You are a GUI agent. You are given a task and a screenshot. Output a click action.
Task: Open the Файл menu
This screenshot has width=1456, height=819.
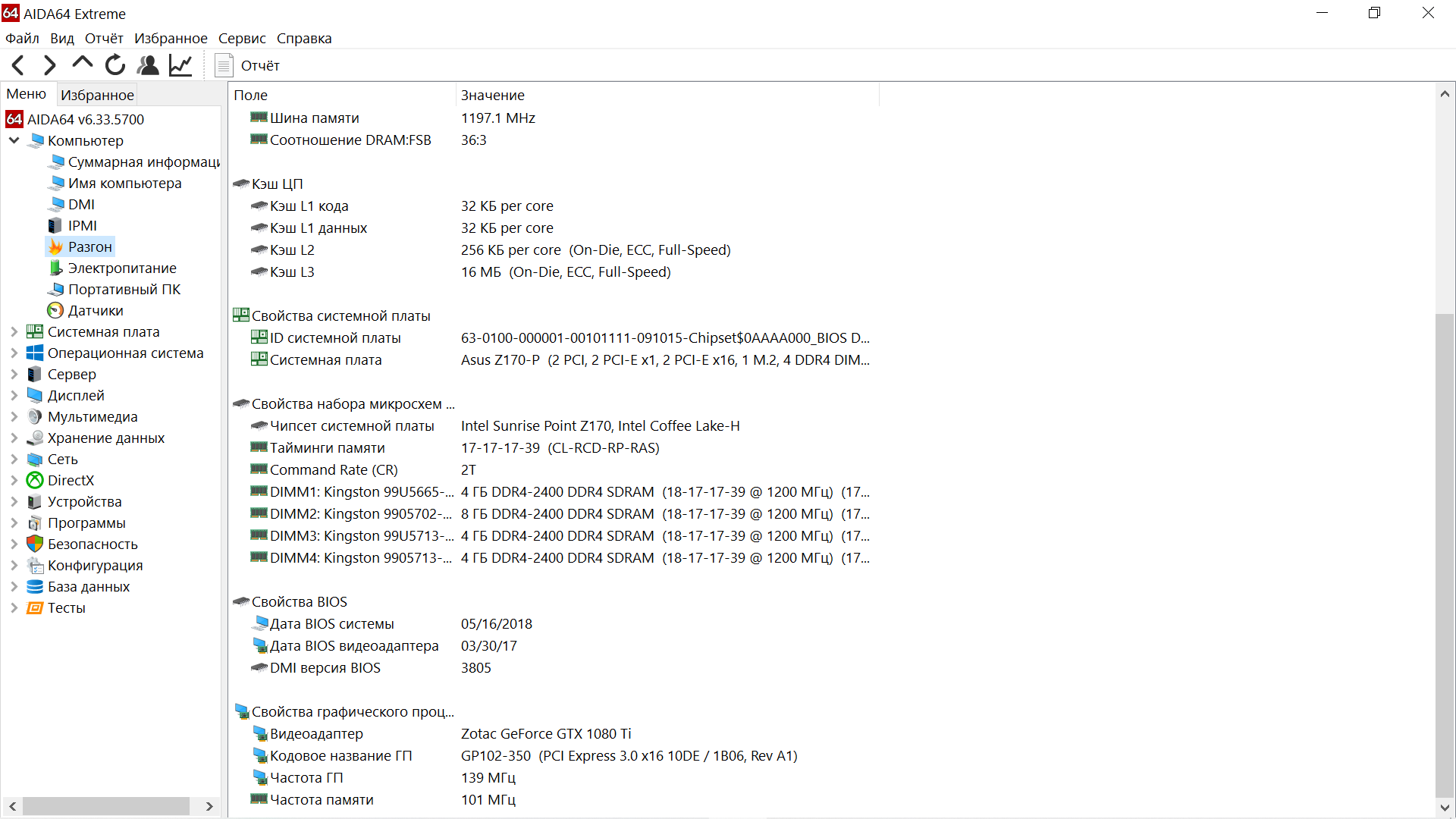(x=22, y=39)
